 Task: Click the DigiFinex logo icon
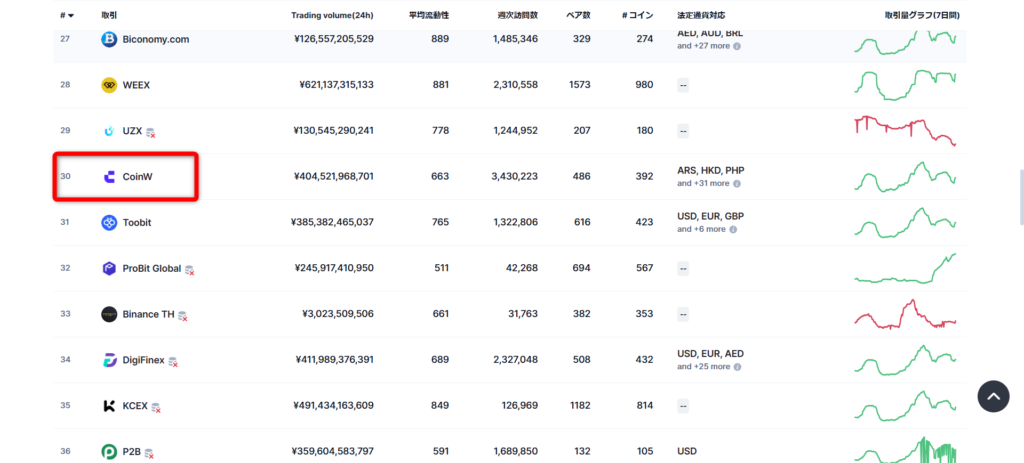point(109,360)
